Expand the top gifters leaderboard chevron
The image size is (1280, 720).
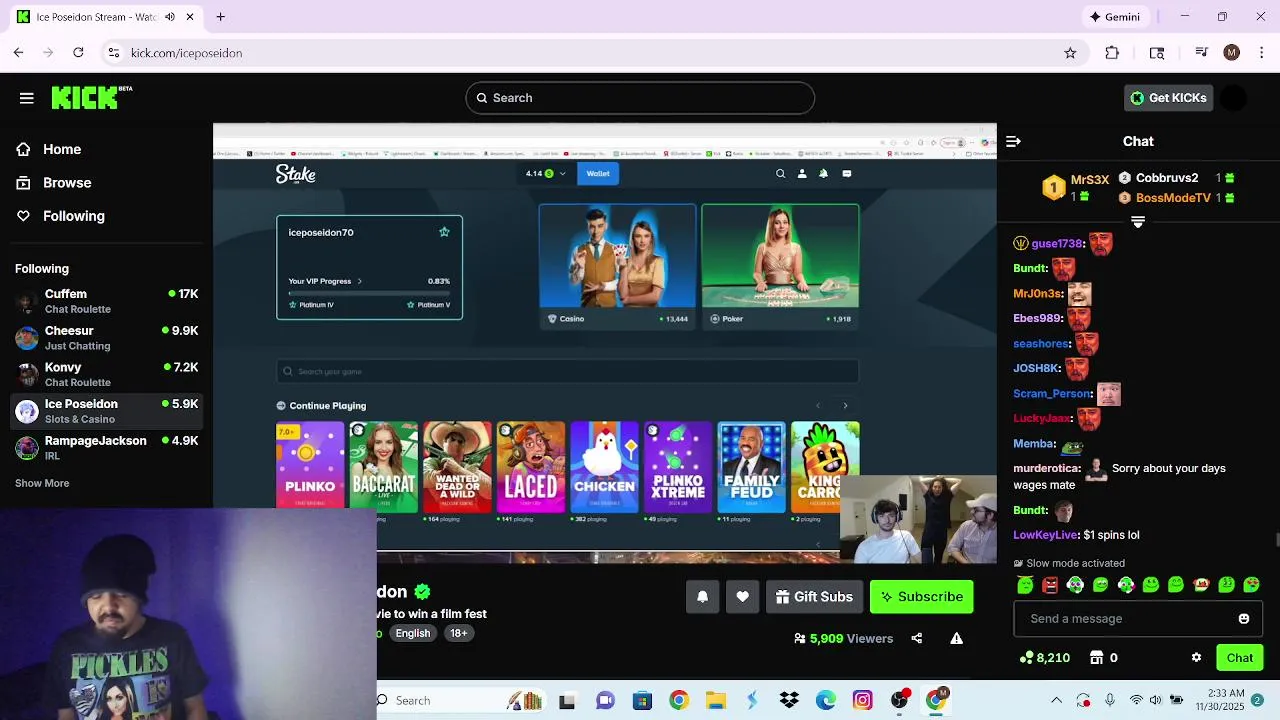(1138, 221)
